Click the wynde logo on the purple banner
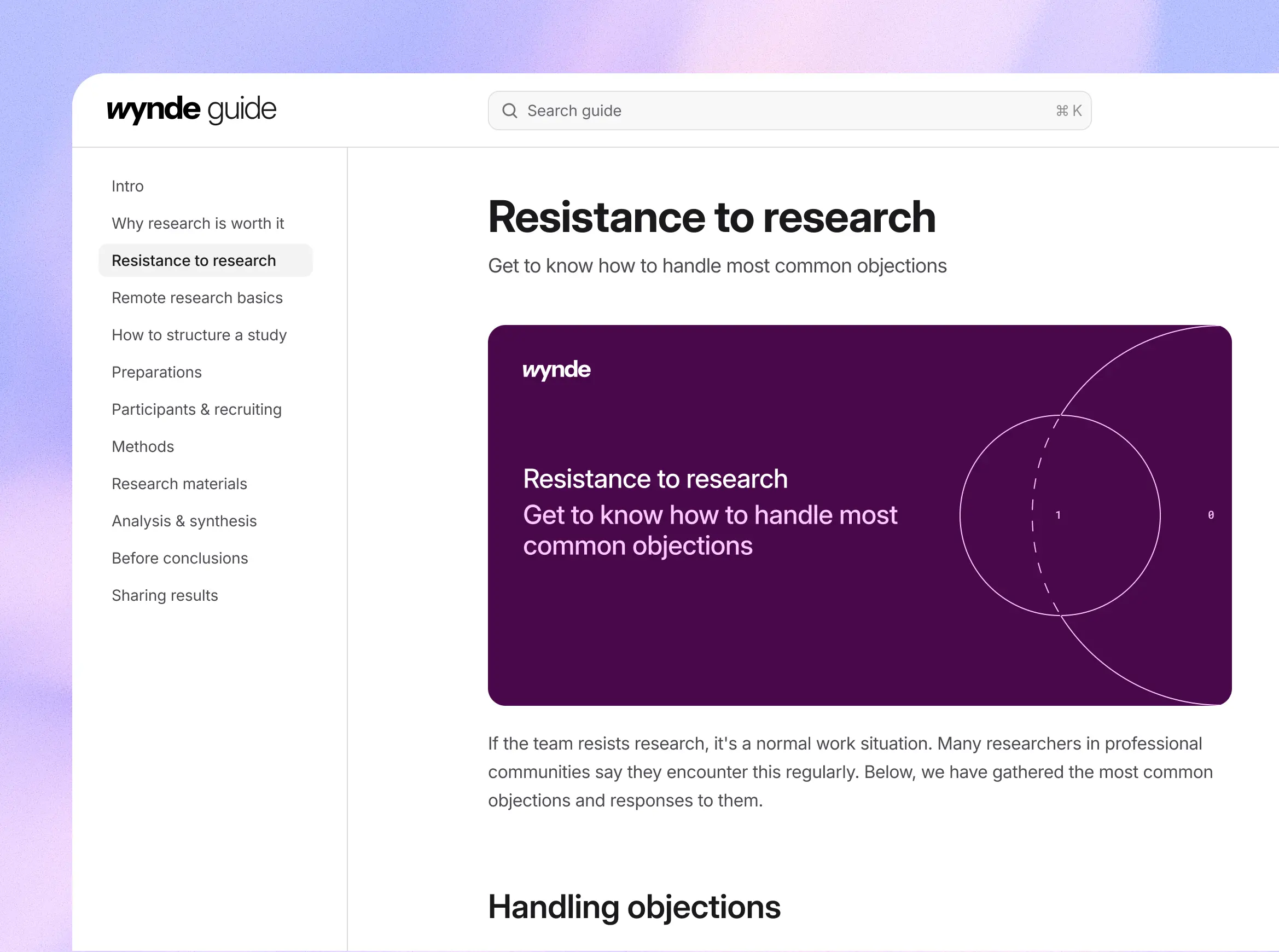This screenshot has width=1279, height=952. 556,369
